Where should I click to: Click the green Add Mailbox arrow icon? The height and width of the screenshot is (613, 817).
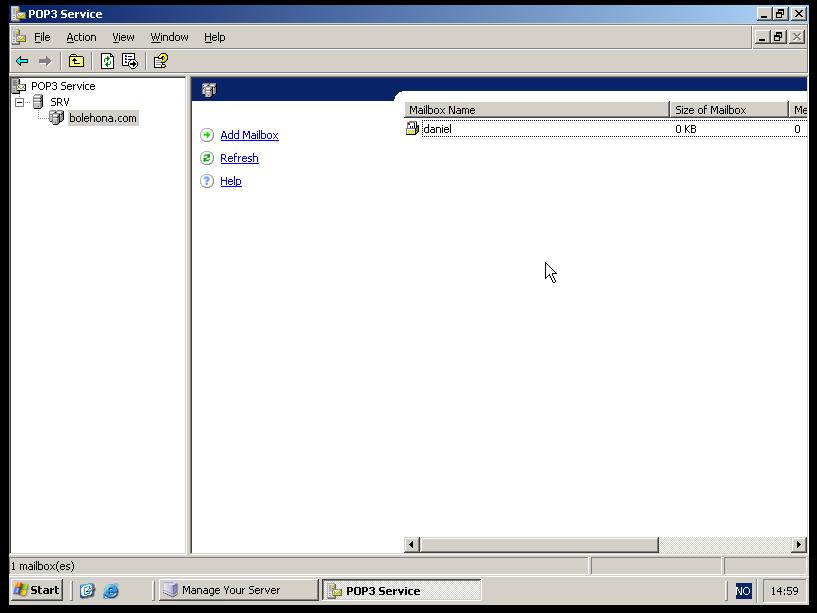click(207, 135)
